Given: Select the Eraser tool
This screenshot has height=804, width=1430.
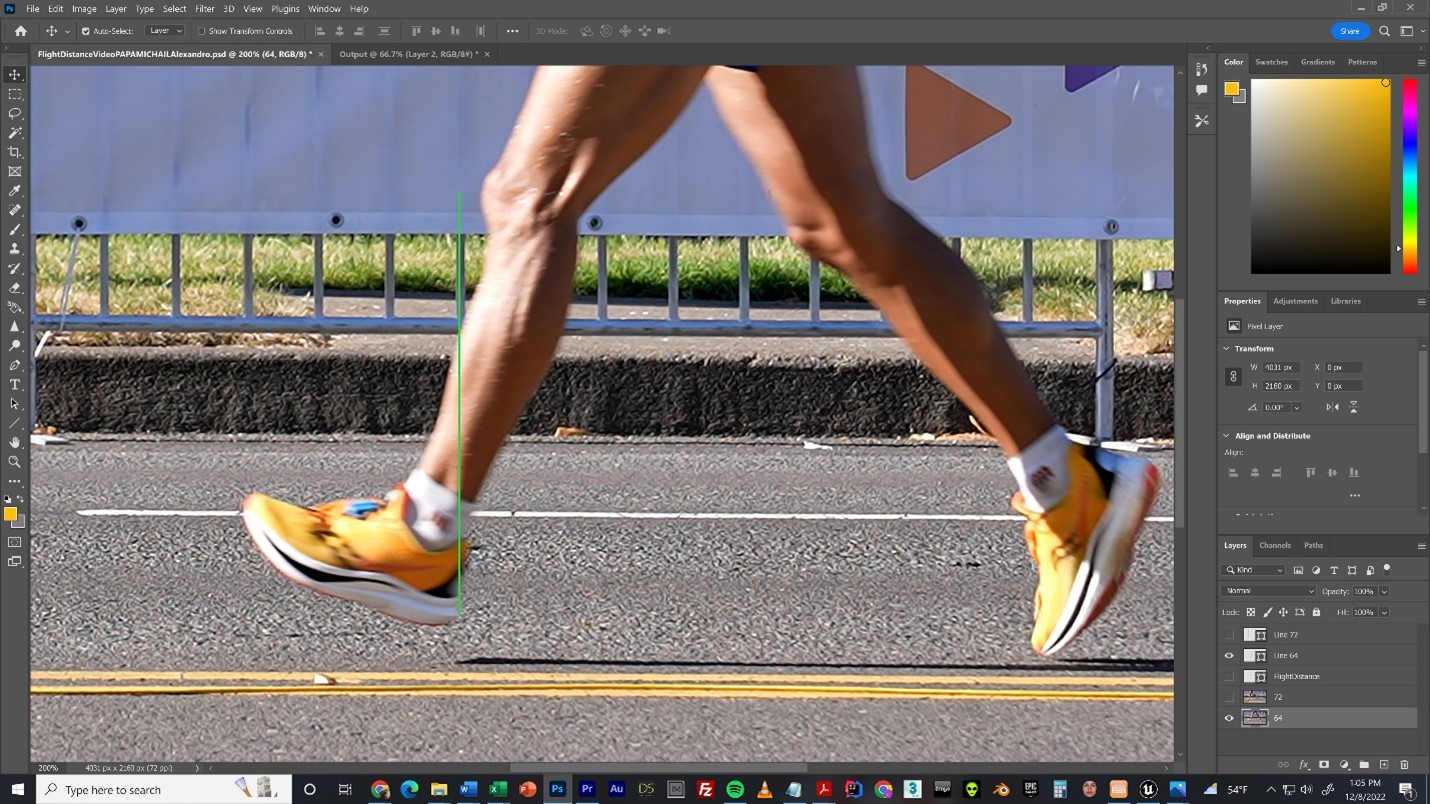Looking at the screenshot, I should point(15,288).
